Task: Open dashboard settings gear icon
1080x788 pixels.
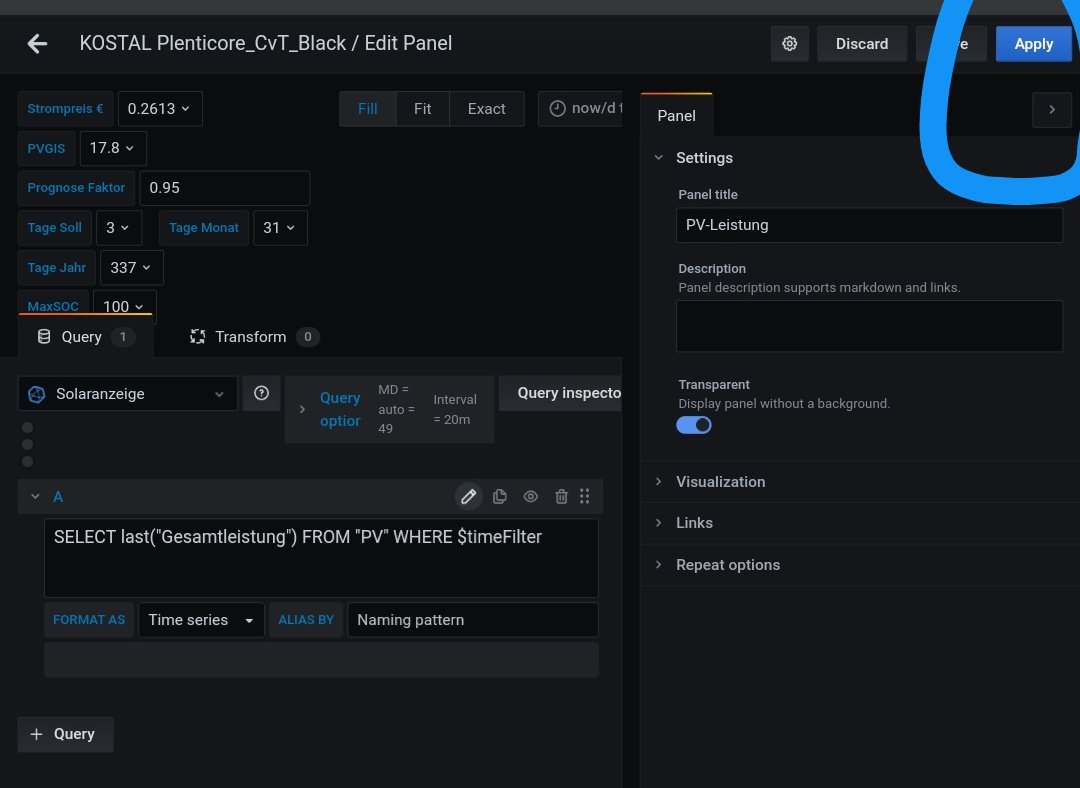Action: tap(789, 44)
